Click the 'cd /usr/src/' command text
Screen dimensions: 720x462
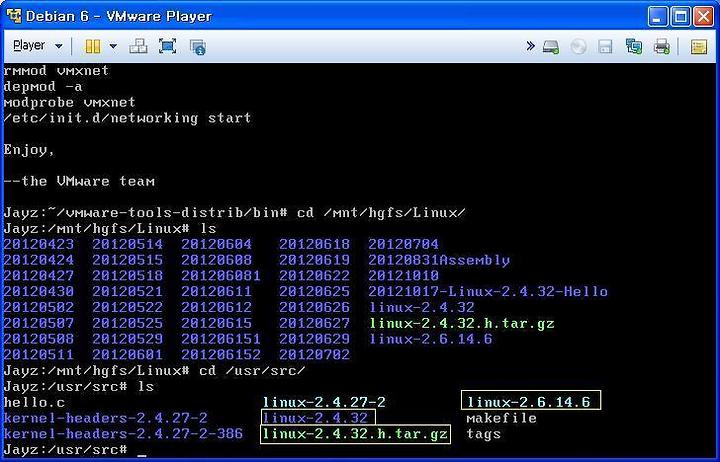tap(252, 371)
